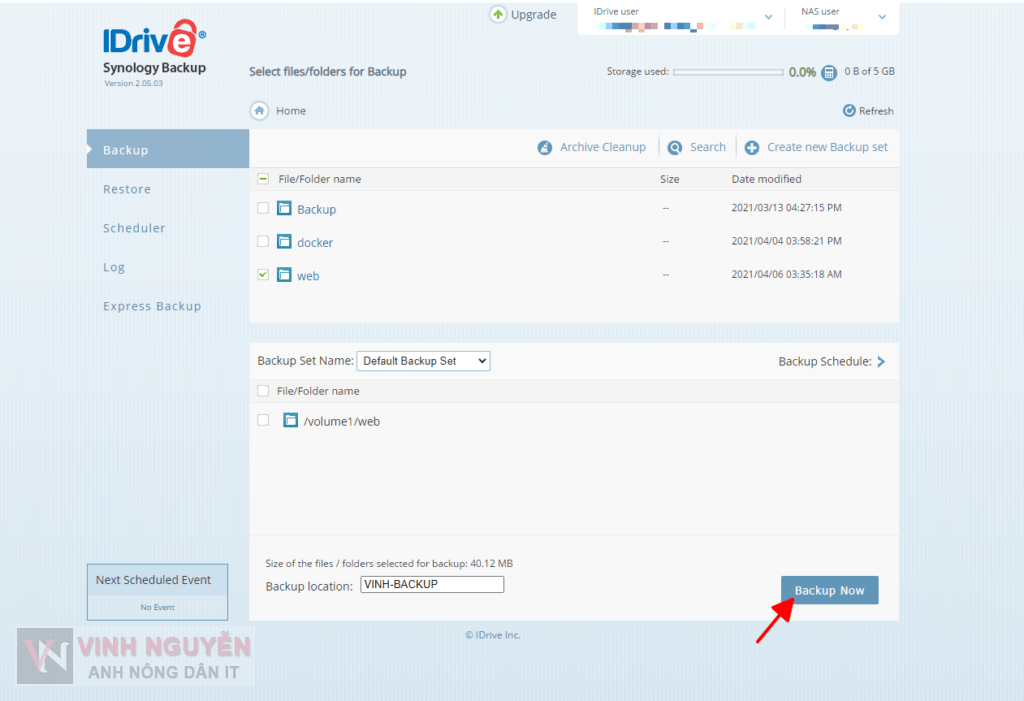Open the Backup Set Name dropdown

click(x=423, y=361)
